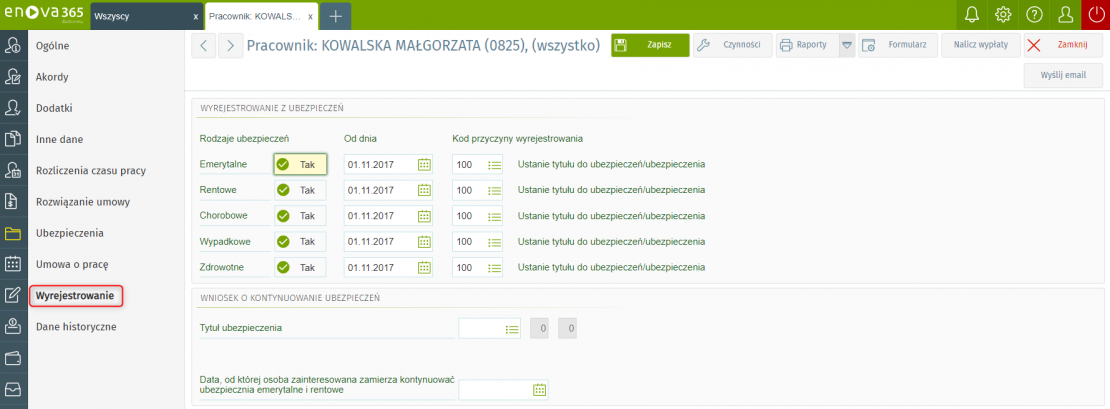Open the user profile icon

pos(1066,15)
